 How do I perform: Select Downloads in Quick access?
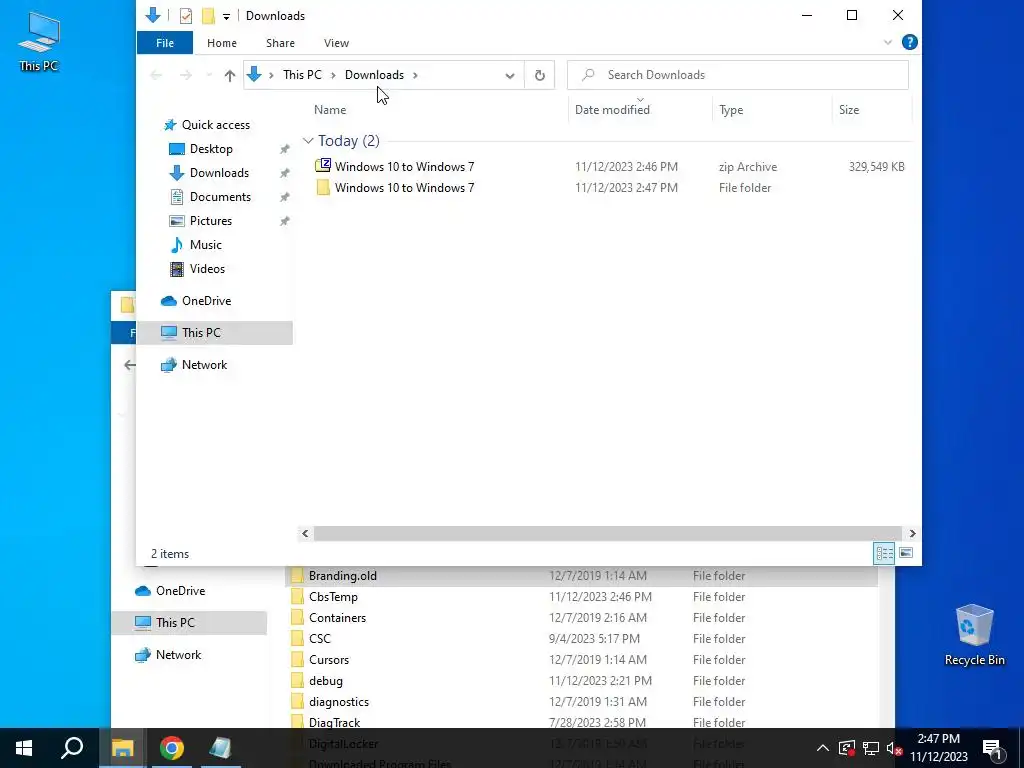pos(219,173)
